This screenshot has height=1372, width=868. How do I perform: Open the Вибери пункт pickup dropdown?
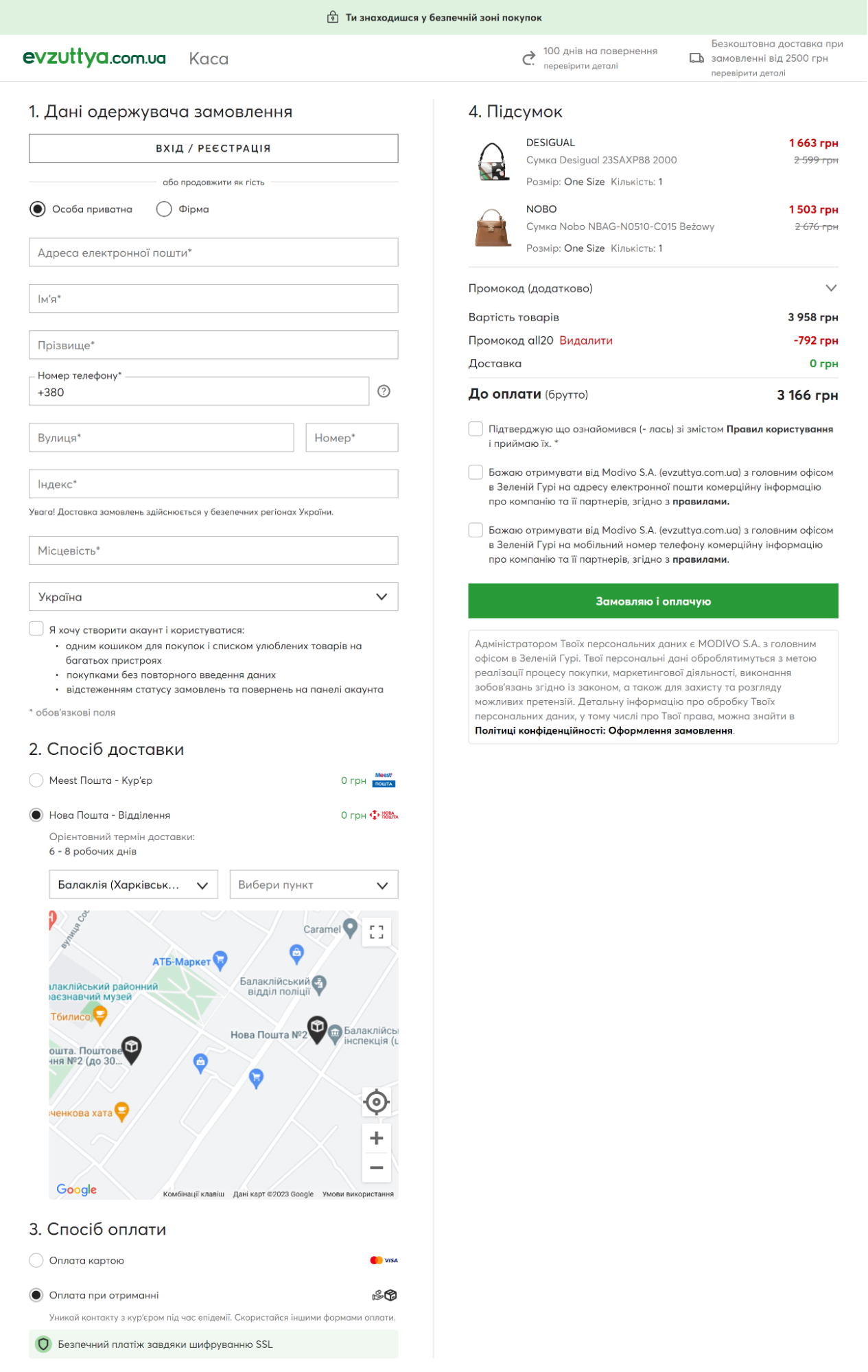click(x=314, y=885)
